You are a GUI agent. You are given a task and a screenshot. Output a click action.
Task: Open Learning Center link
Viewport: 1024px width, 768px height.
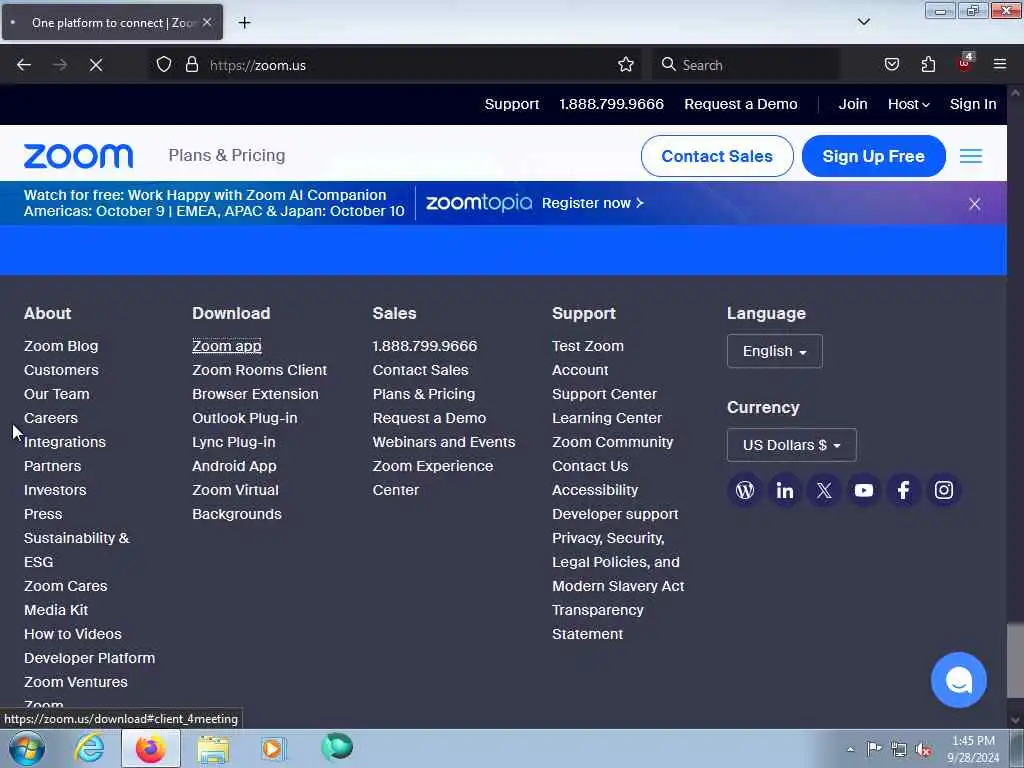pyautogui.click(x=607, y=418)
